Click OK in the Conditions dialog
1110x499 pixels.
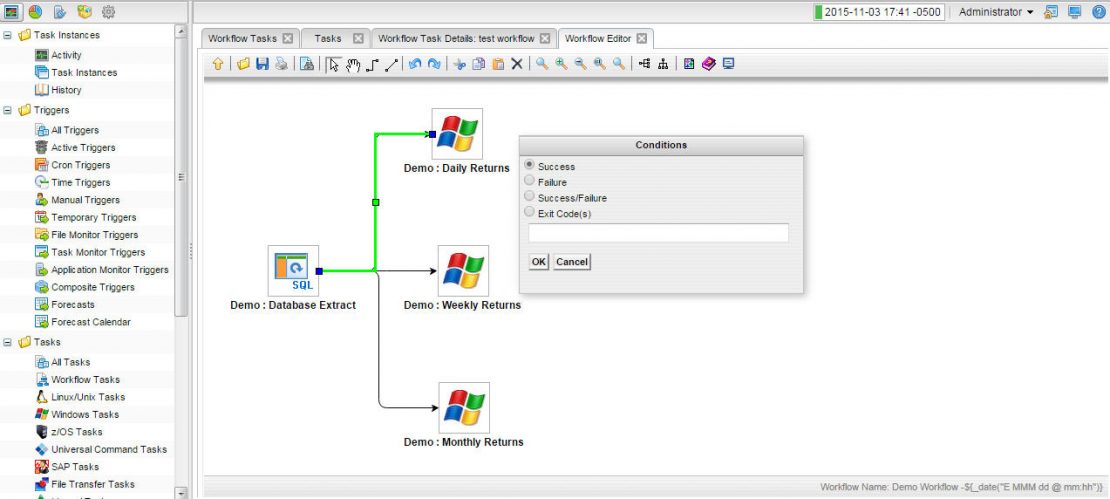coord(539,262)
